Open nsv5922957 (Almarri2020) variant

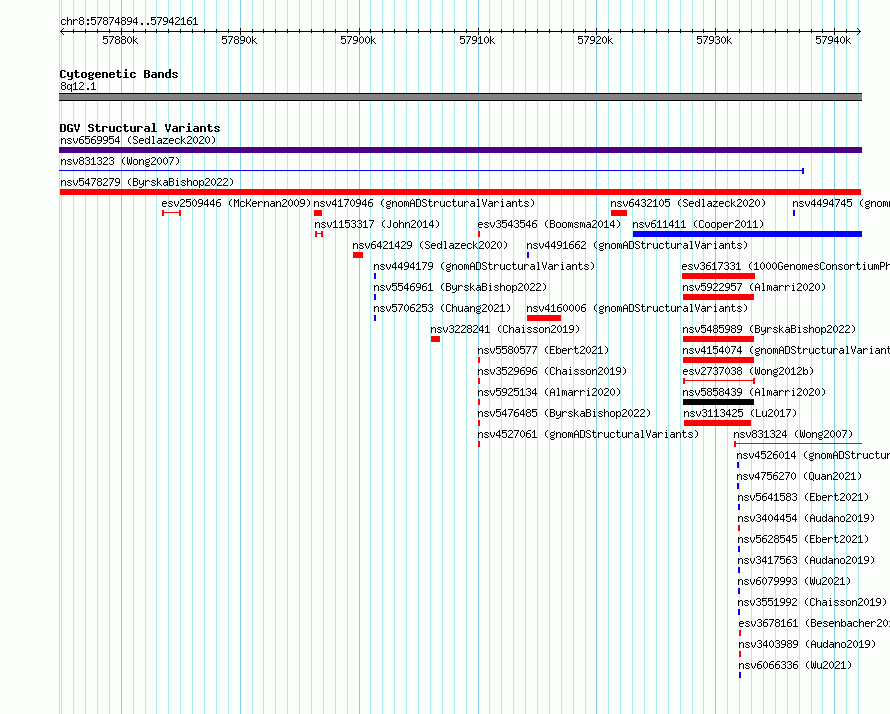(754, 287)
